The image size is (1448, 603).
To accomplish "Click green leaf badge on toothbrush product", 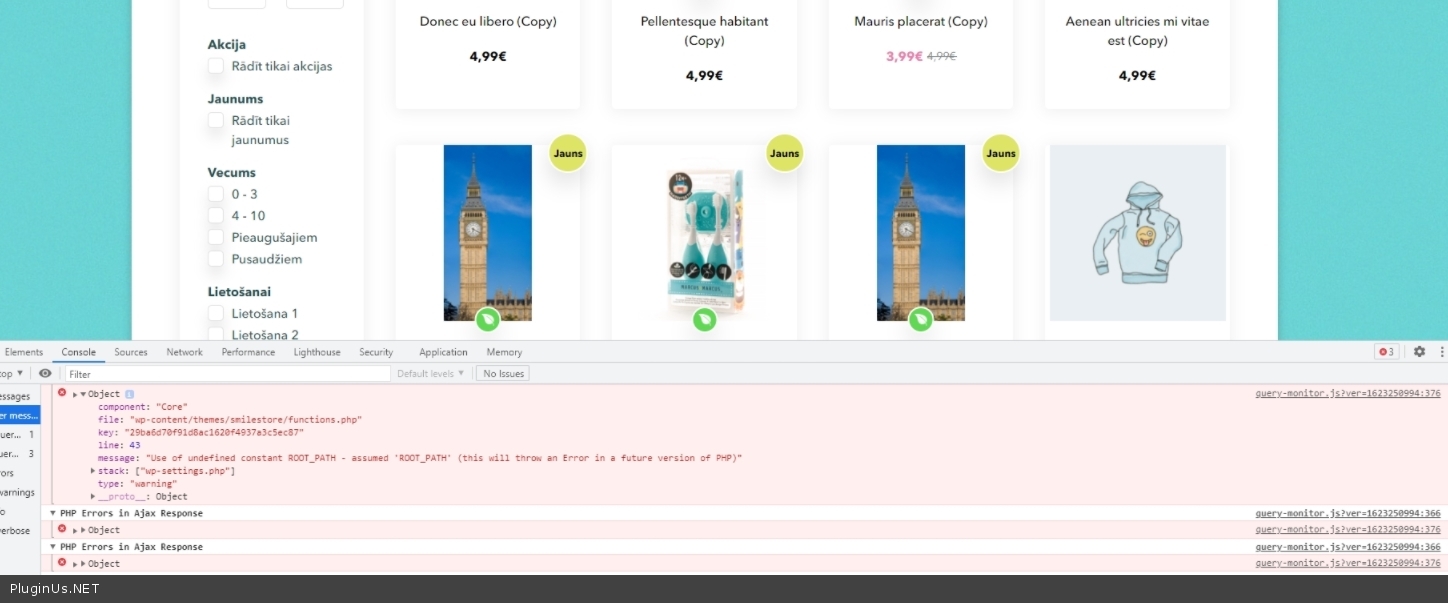I will [x=705, y=319].
